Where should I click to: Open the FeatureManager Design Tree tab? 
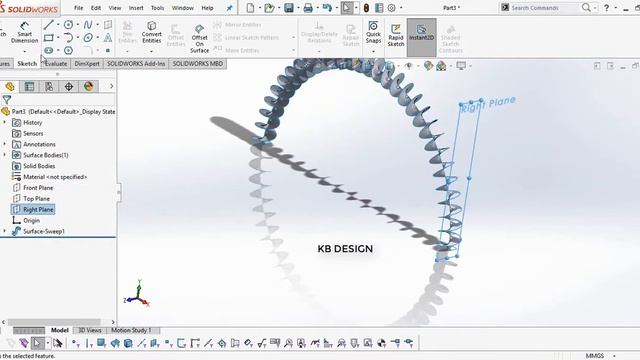(10, 86)
